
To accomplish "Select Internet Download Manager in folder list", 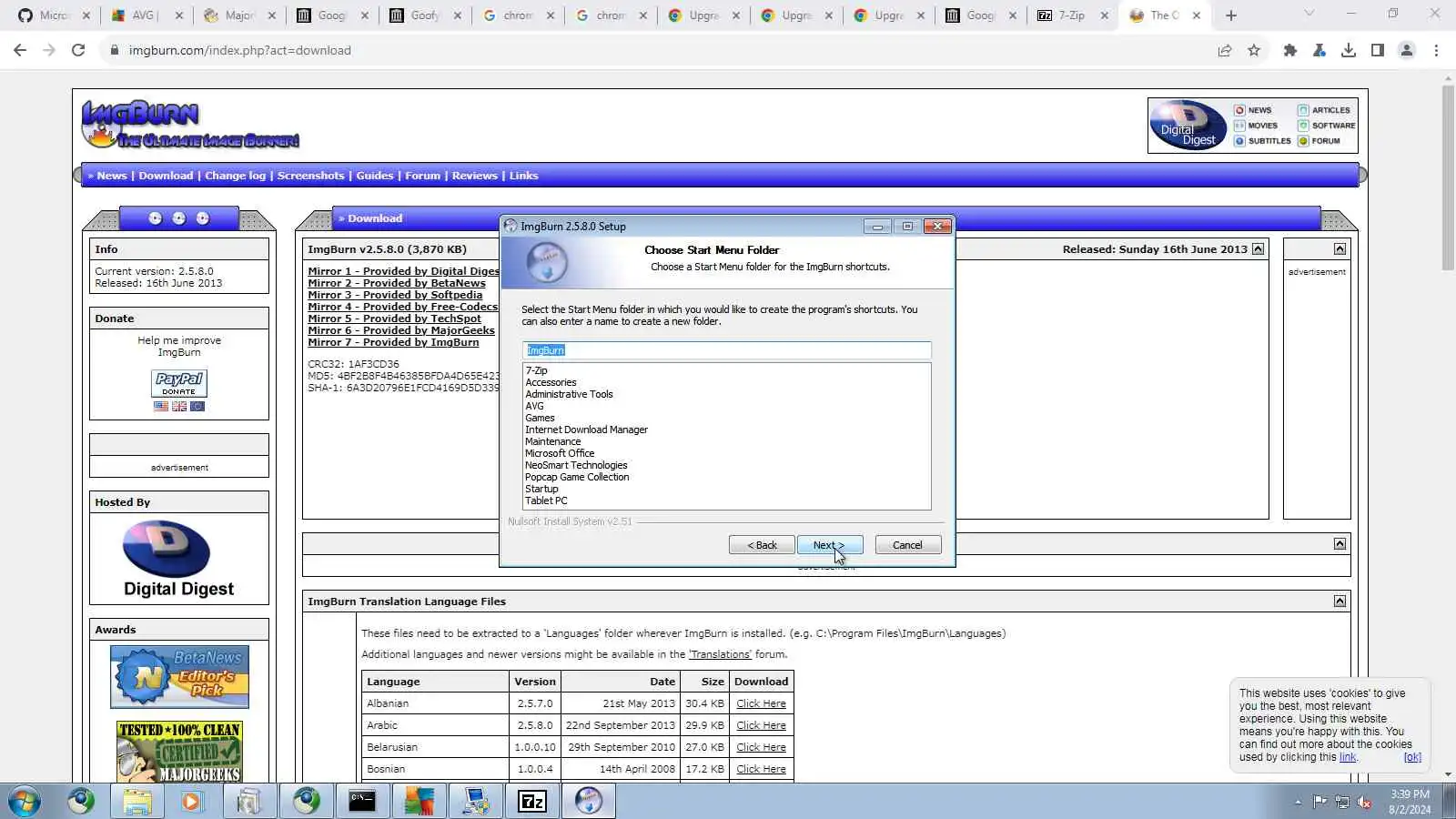I will (x=586, y=430).
